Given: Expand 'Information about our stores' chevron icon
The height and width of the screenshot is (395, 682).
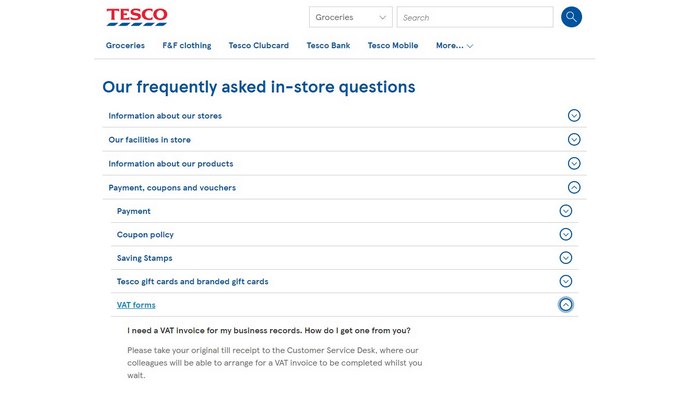Looking at the screenshot, I should pos(574,115).
